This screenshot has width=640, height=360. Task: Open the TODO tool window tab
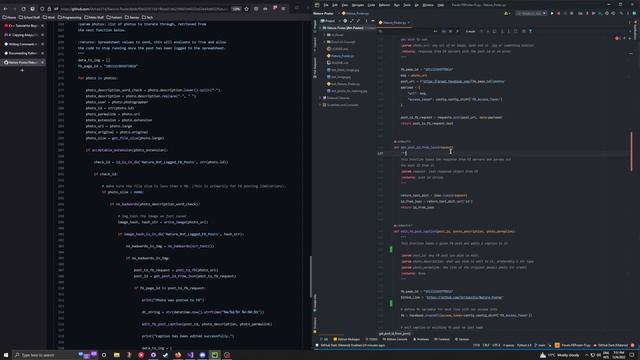[x=371, y=340]
